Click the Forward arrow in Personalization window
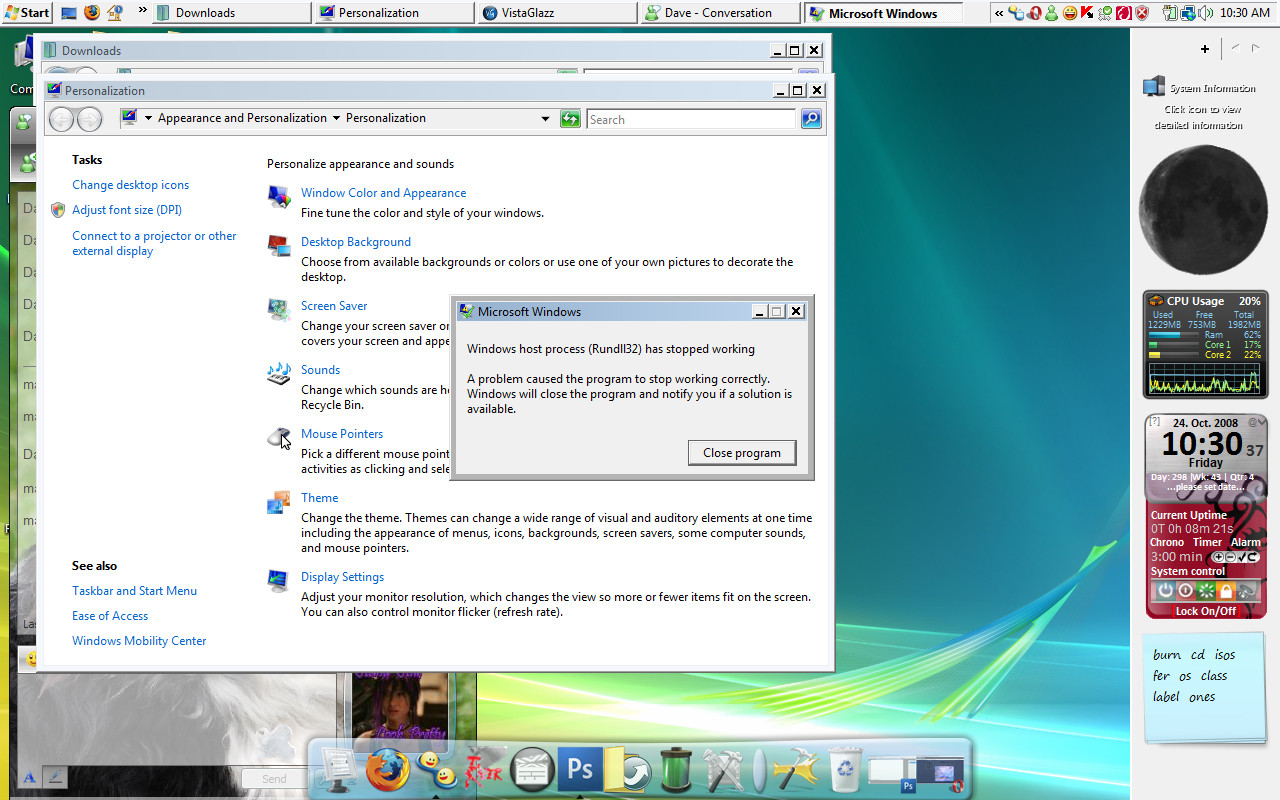 pos(89,119)
